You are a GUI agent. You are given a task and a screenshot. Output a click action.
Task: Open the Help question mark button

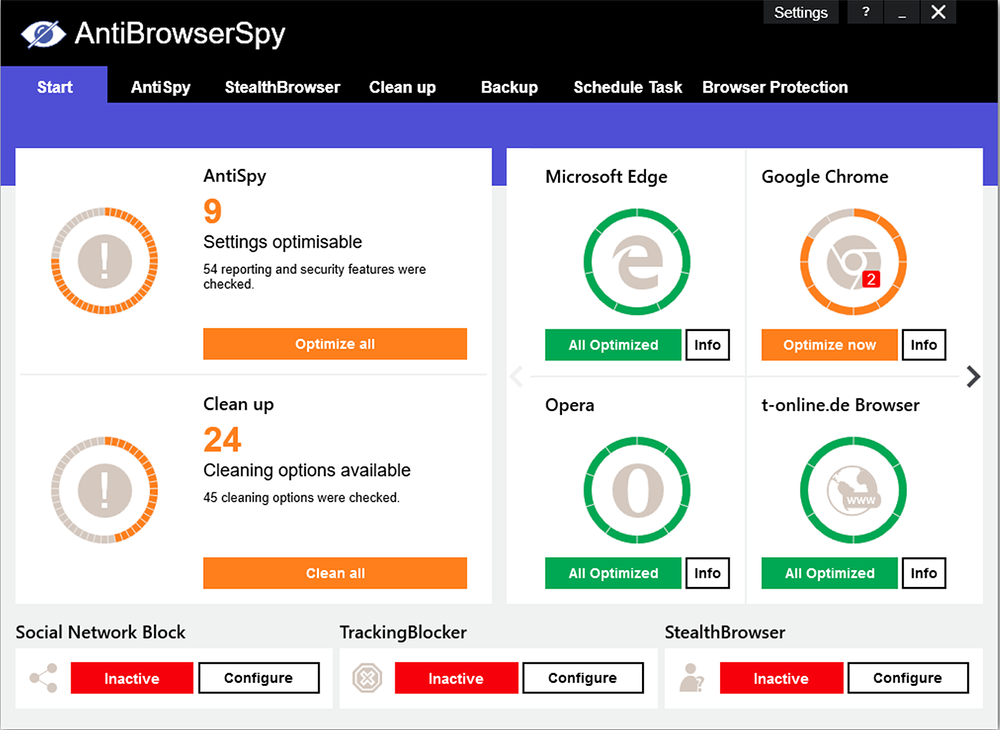(x=865, y=12)
